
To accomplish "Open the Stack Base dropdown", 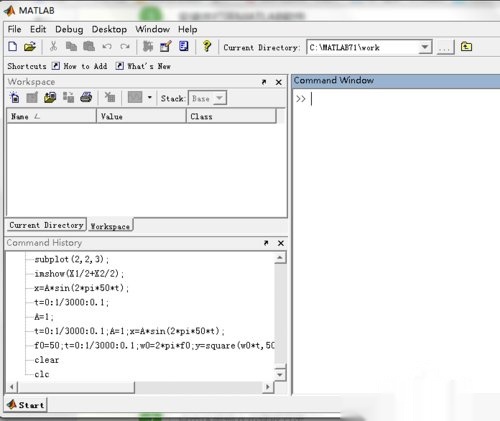I will (x=220, y=98).
